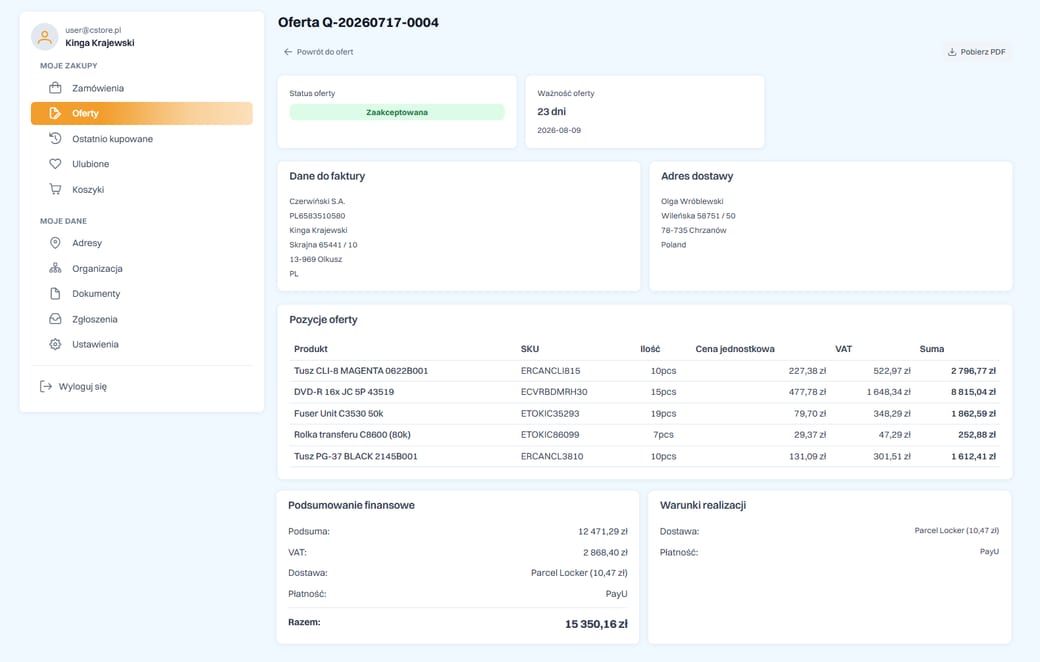Viewport: 1040px width, 662px height.
Task: Click the logout arrow icon
Action: pos(46,387)
